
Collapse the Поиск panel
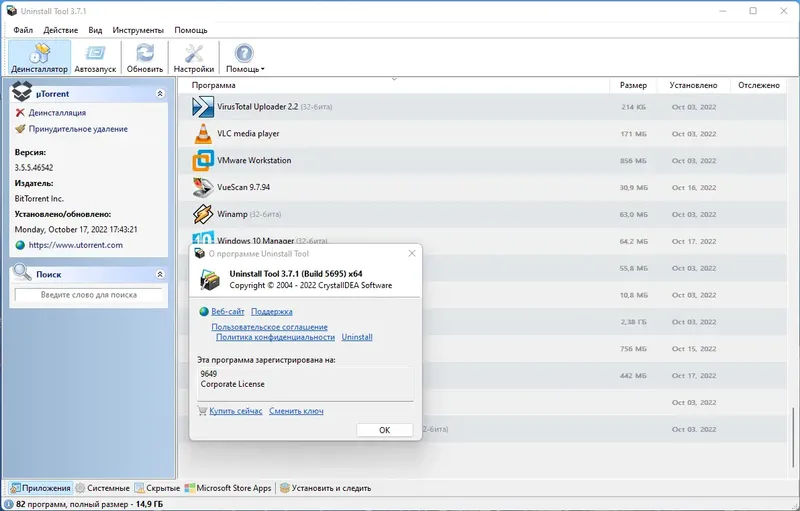(160, 274)
